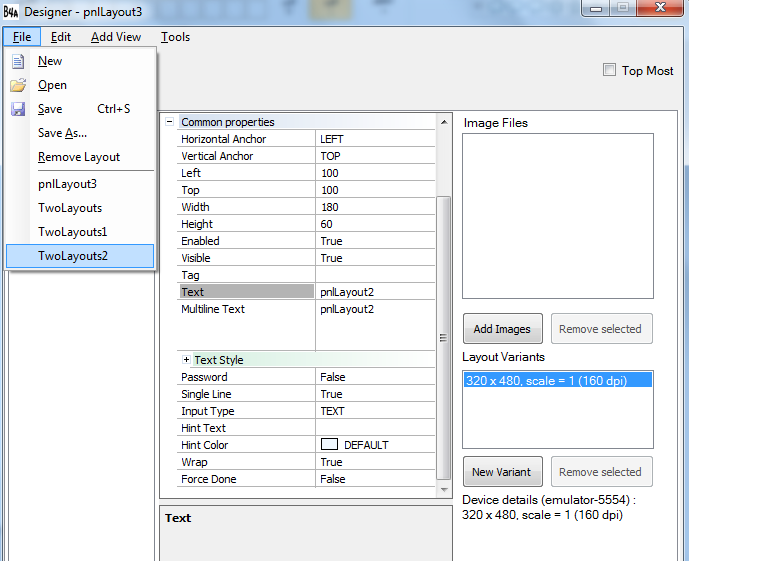
Task: Open the Add View menu
Action: click(x=116, y=37)
